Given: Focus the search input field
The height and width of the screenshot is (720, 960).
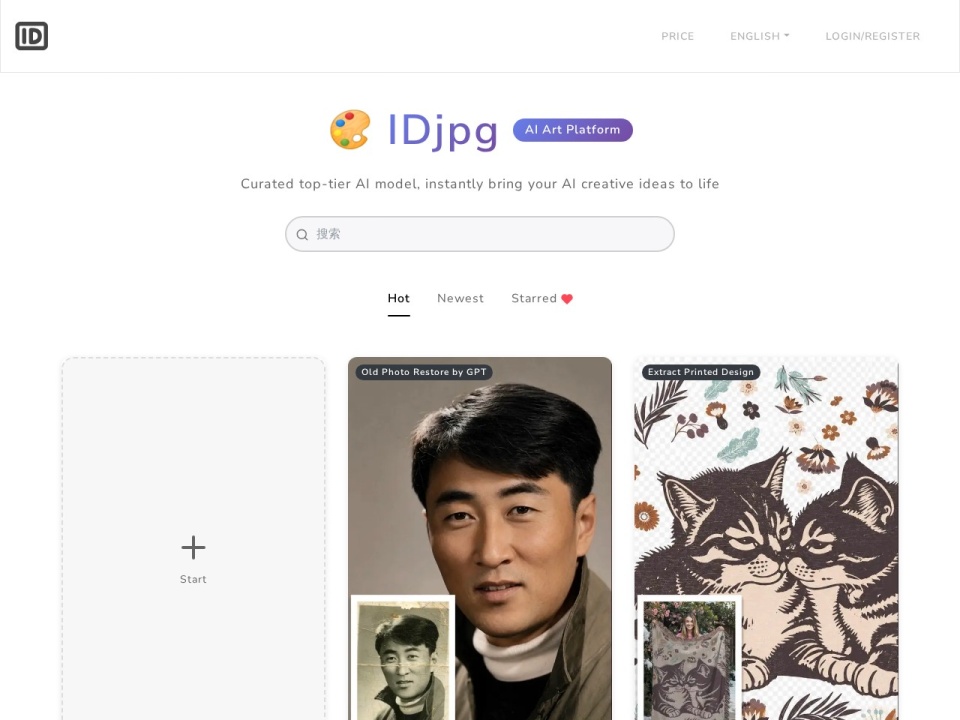Looking at the screenshot, I should [x=480, y=234].
